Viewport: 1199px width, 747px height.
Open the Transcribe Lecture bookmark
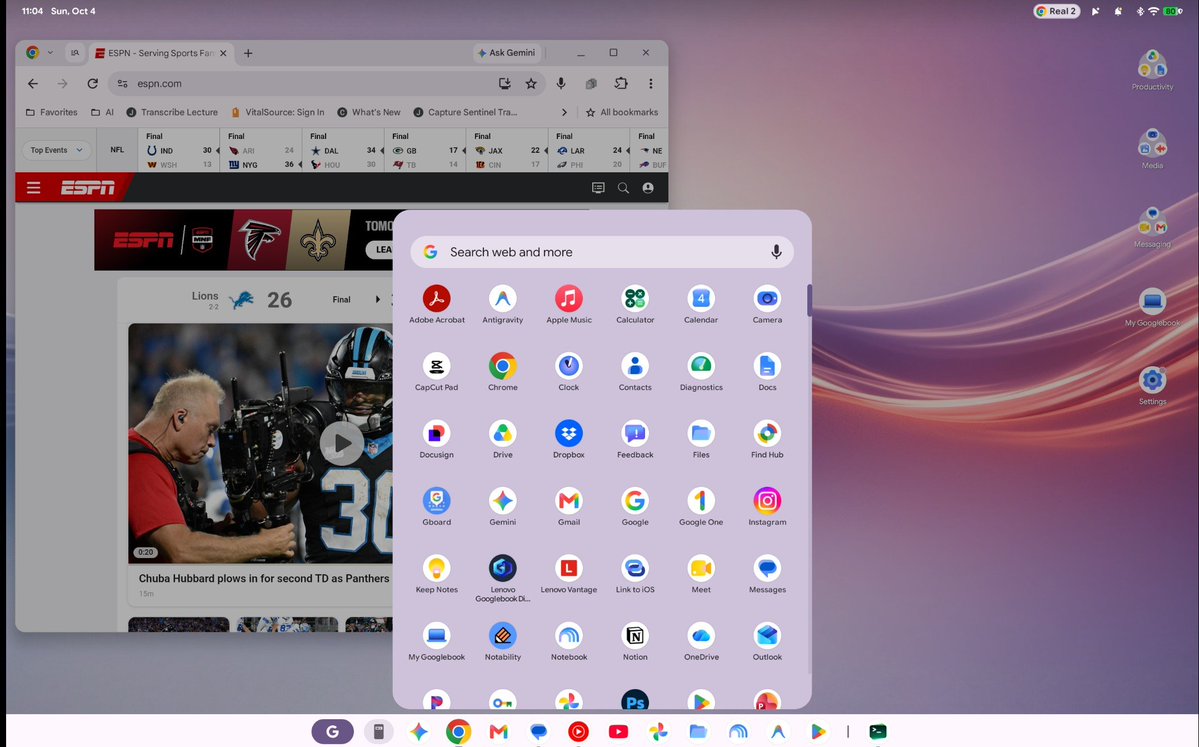point(172,112)
